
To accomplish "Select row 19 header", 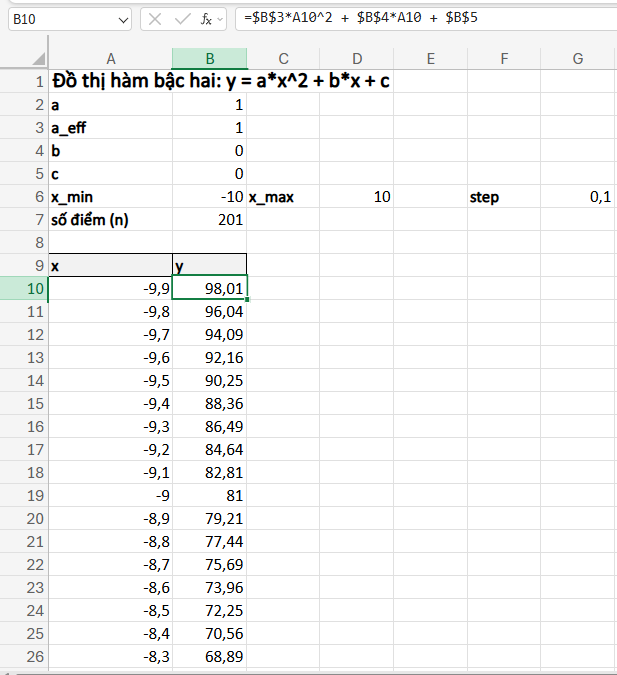I will coord(24,495).
